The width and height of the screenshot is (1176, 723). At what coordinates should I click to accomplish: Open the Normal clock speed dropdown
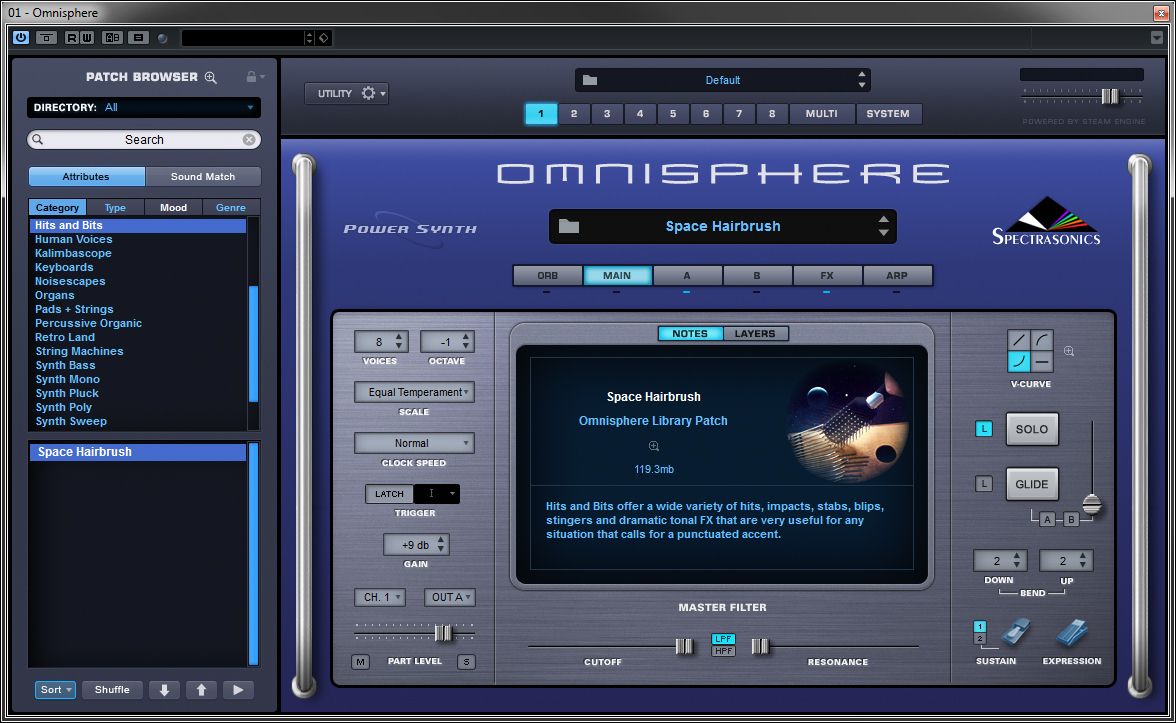coord(415,443)
